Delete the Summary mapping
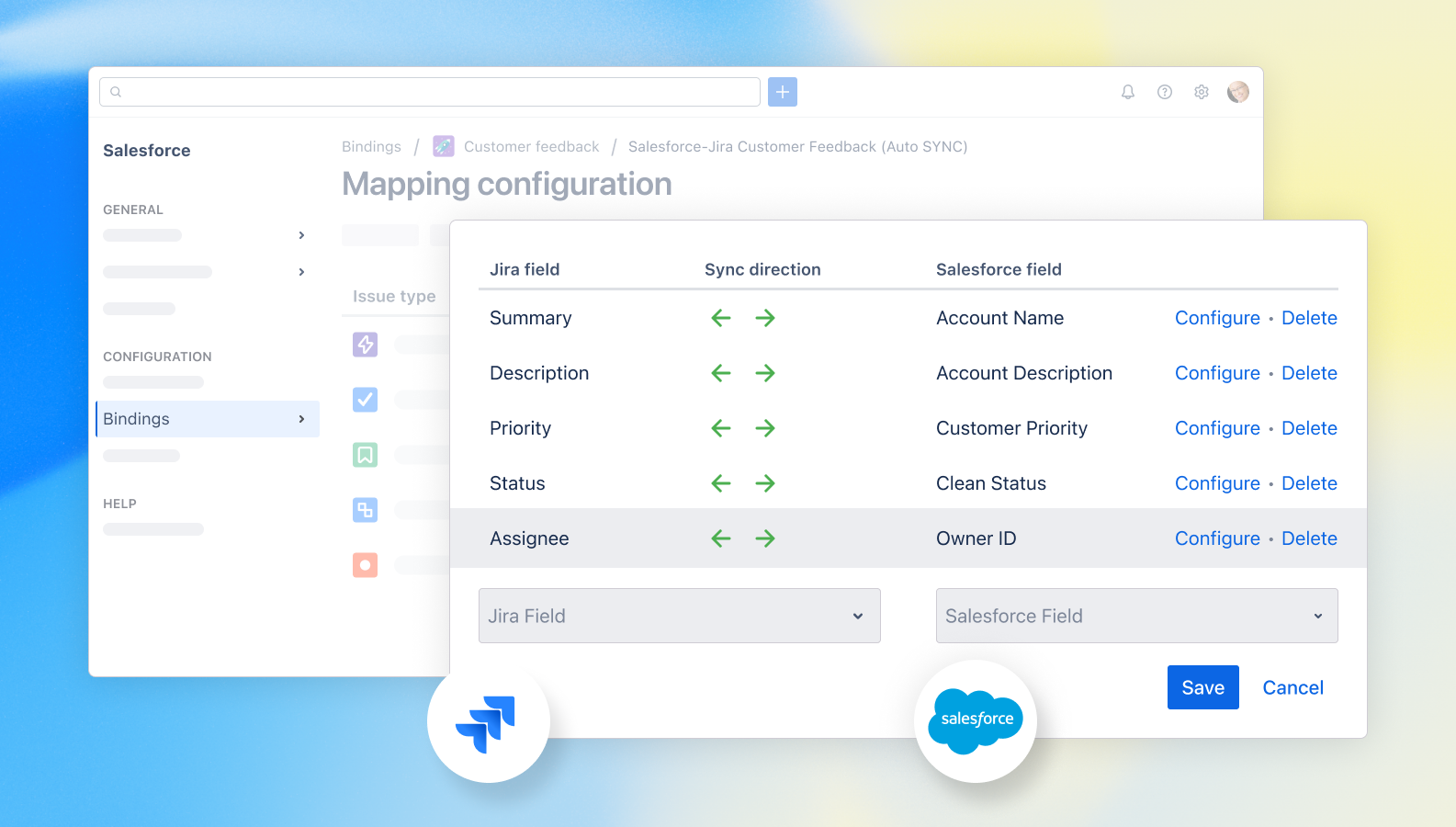Screen dimensions: 1456x827 click(x=1309, y=318)
